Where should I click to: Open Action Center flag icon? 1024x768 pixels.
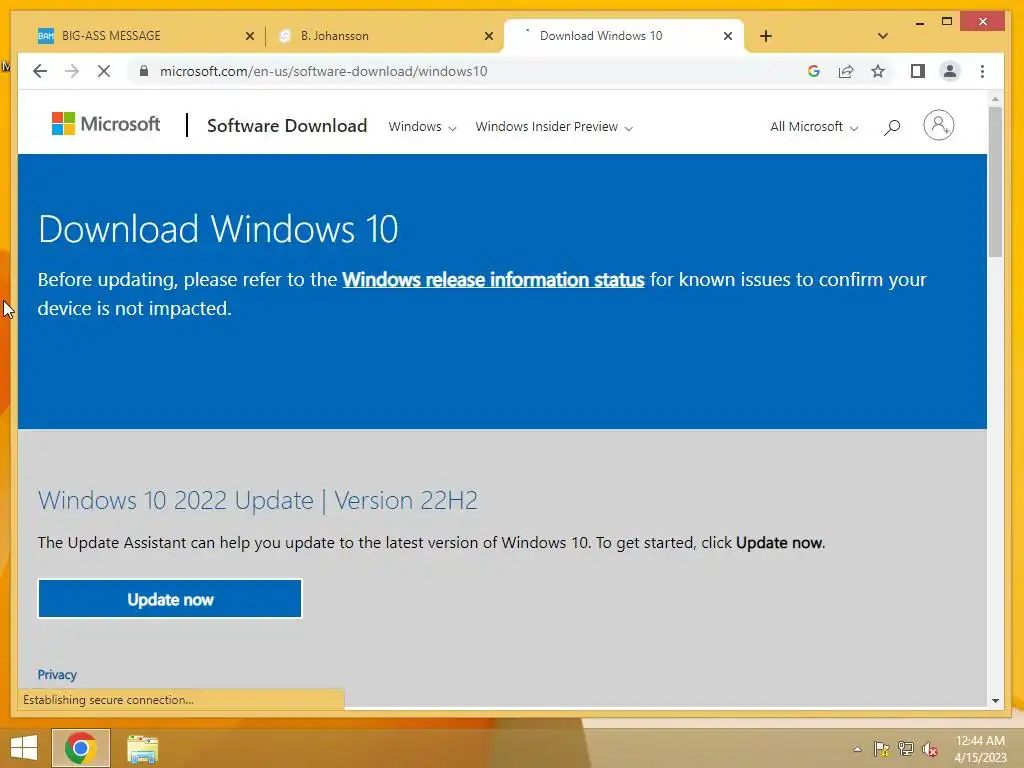coord(882,749)
